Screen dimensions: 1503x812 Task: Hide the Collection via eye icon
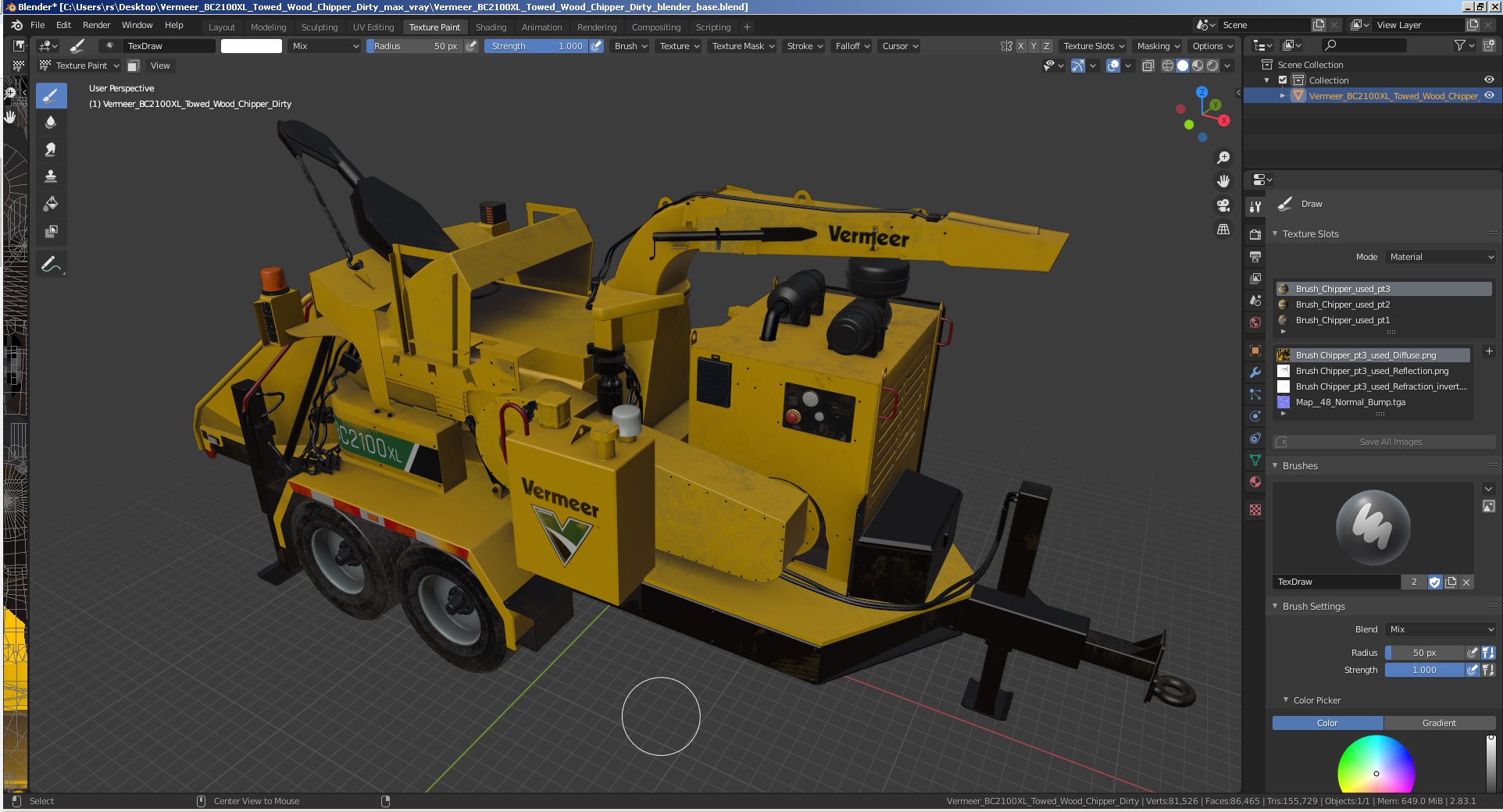pos(1489,80)
